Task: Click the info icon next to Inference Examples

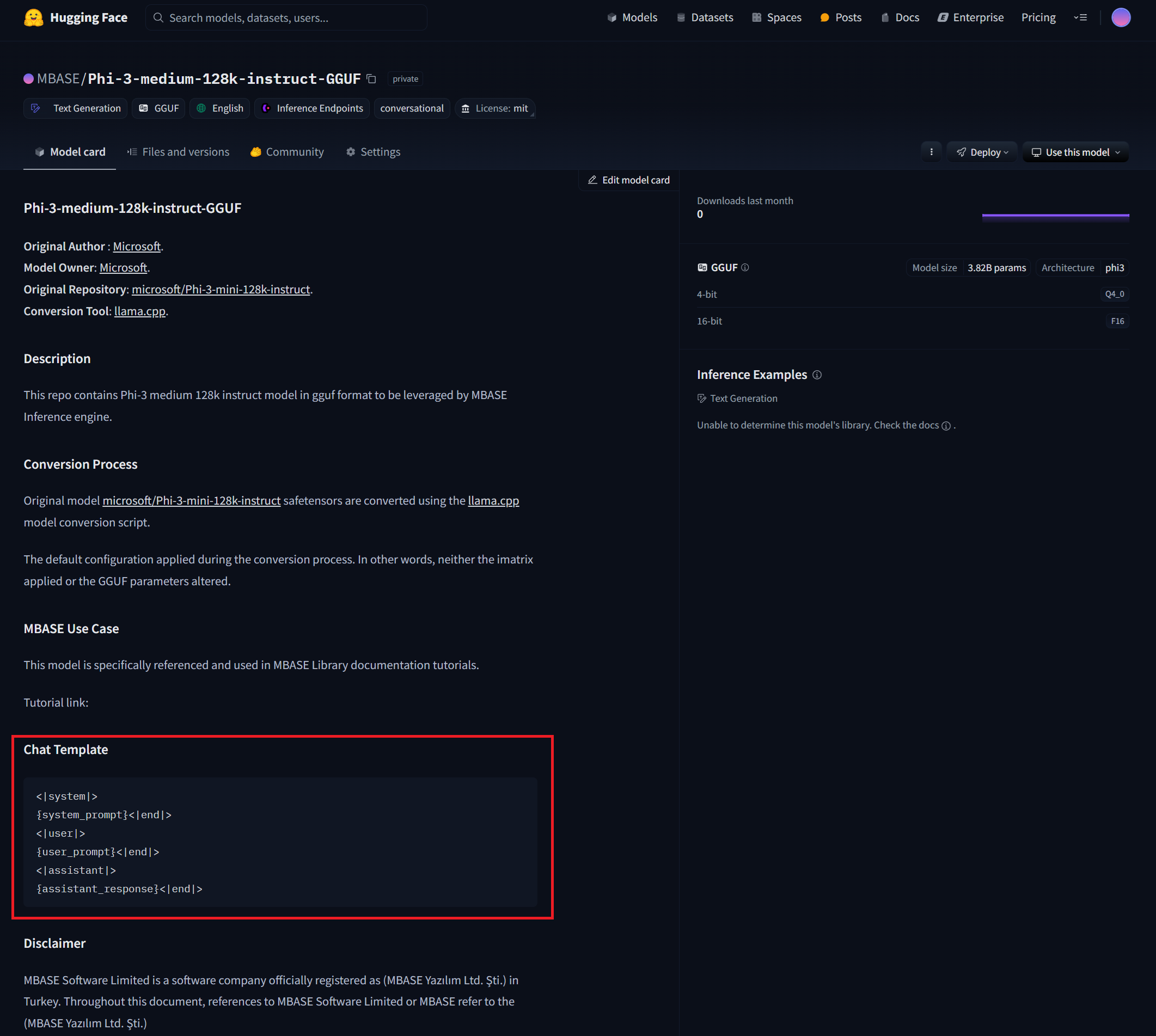Action: tap(817, 375)
